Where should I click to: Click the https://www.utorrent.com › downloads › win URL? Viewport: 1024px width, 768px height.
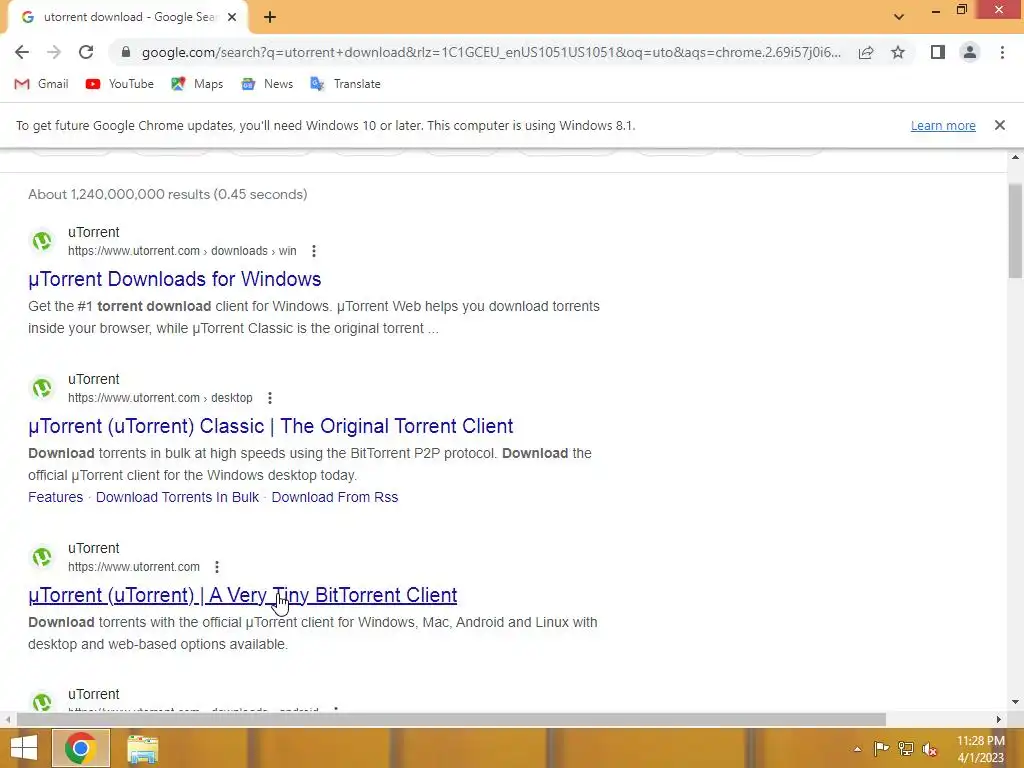tap(182, 251)
